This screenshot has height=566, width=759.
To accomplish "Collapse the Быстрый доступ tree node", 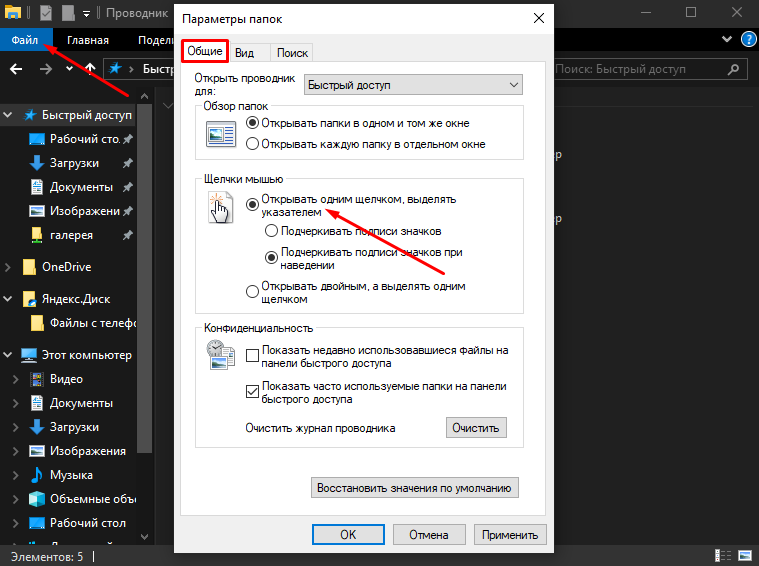I will click(x=8, y=115).
